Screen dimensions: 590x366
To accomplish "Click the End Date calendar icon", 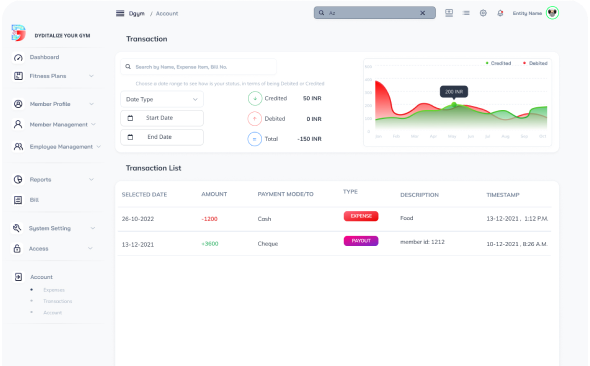I will coord(130,137).
